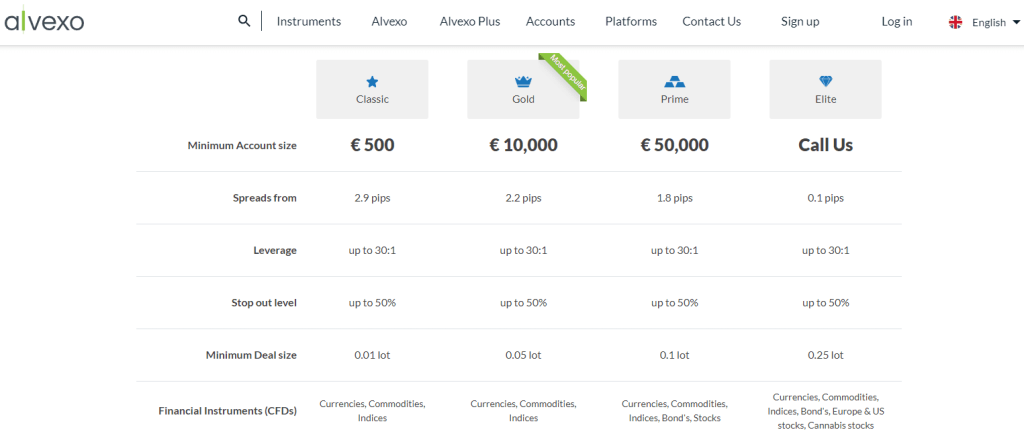Open the Instruments menu
Image resolution: width=1024 pixels, height=438 pixels.
pyautogui.click(x=309, y=22)
